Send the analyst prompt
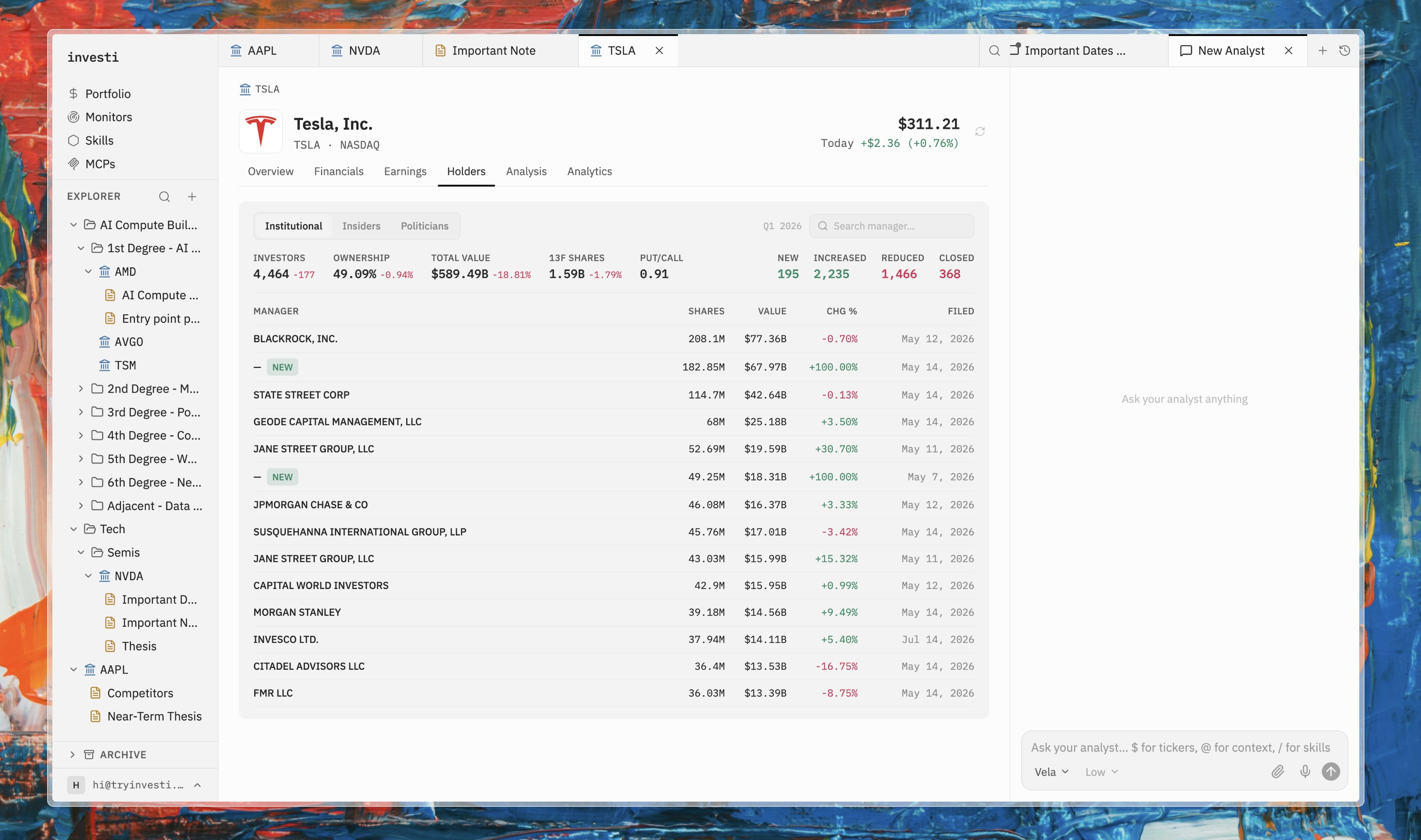1421x840 pixels. pyautogui.click(x=1331, y=771)
